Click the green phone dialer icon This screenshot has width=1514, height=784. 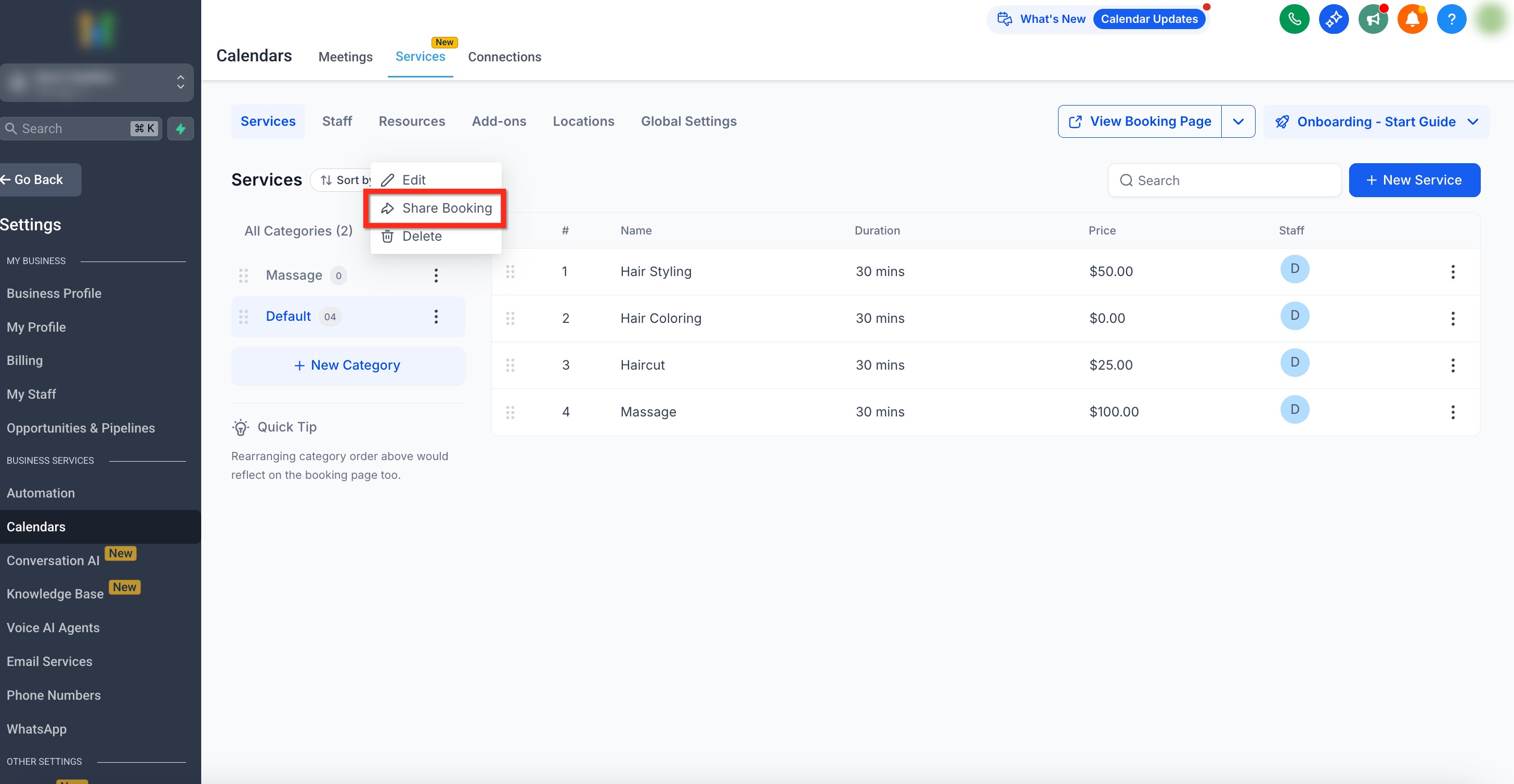point(1294,19)
